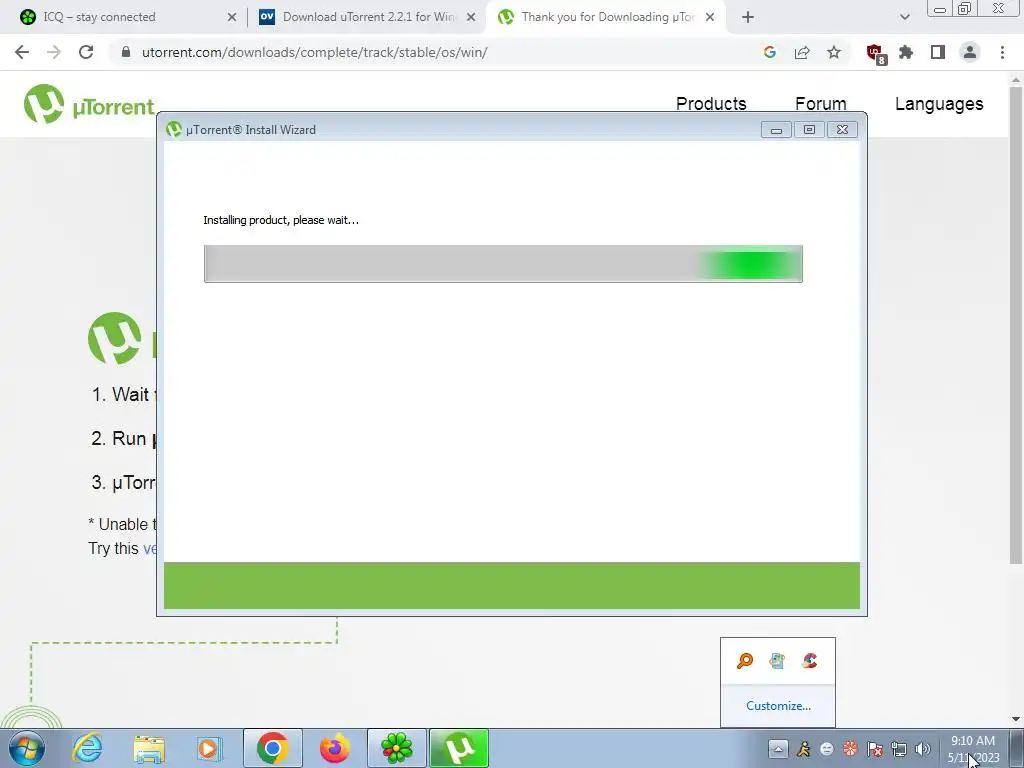Open the uBlock Origin extension icon
This screenshot has width=1024, height=768.
point(875,53)
